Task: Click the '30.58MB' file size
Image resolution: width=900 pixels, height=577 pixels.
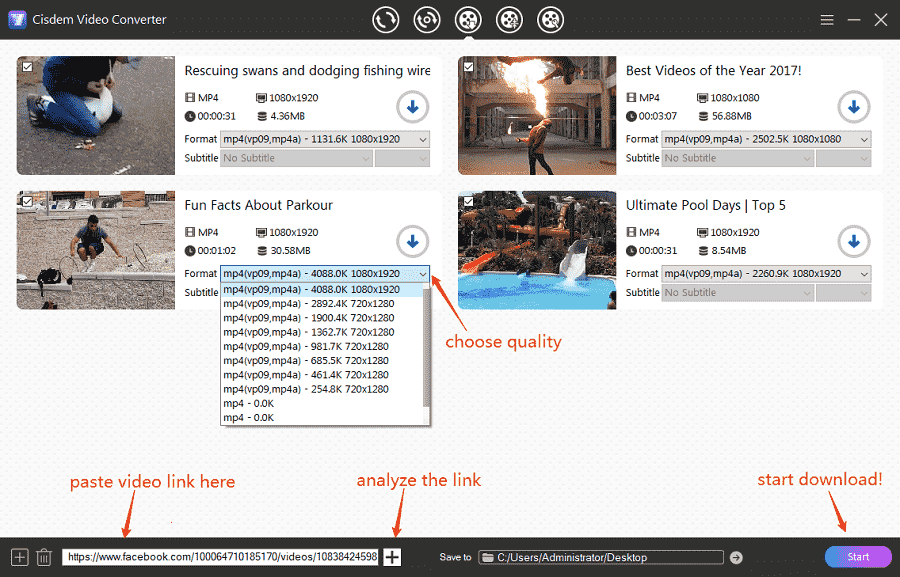Action: pos(290,251)
